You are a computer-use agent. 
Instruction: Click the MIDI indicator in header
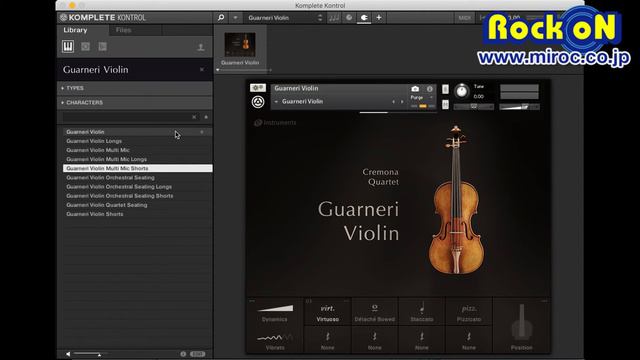tap(464, 18)
